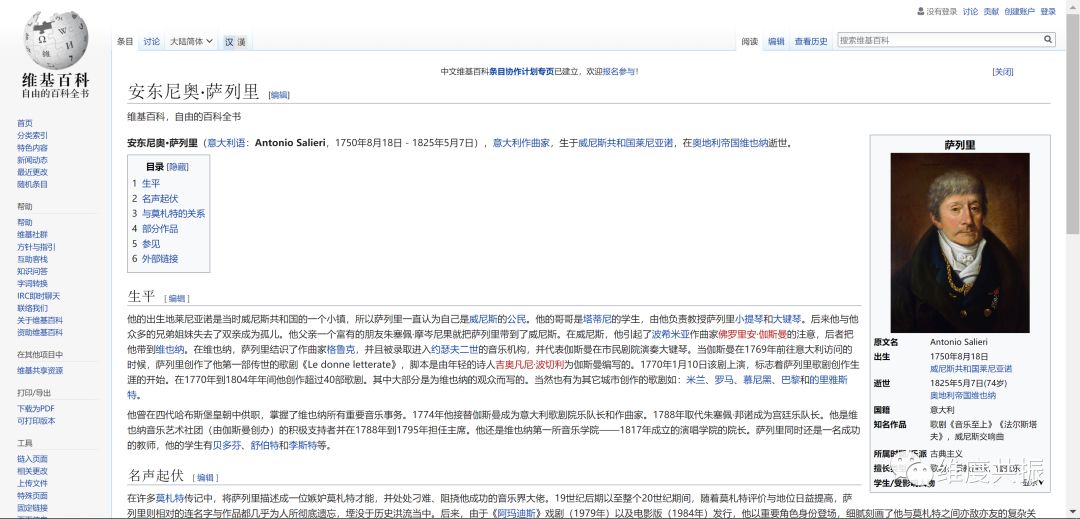Viewport: 1080px width, 519px height.
Task: Click 报名参与 link in the banner
Action: [x=617, y=71]
